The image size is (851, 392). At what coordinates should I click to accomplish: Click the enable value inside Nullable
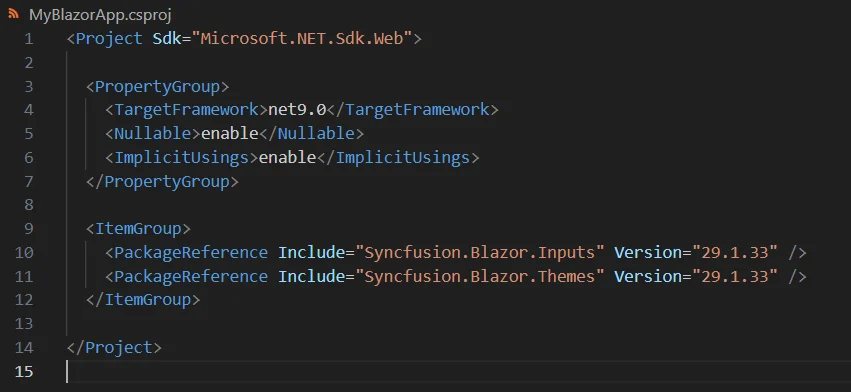pyautogui.click(x=230, y=134)
